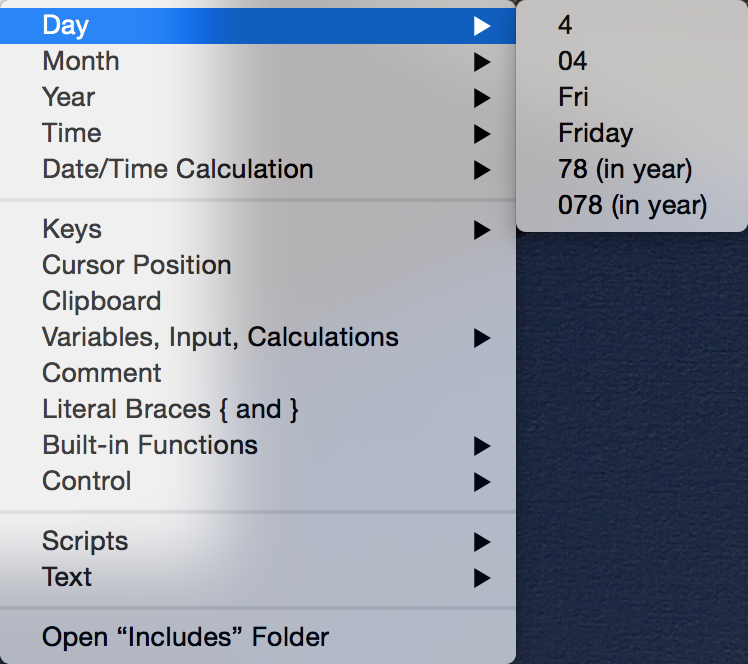The height and width of the screenshot is (664, 748).
Task: Open the Built-in Functions submenu
Action: (x=258, y=446)
